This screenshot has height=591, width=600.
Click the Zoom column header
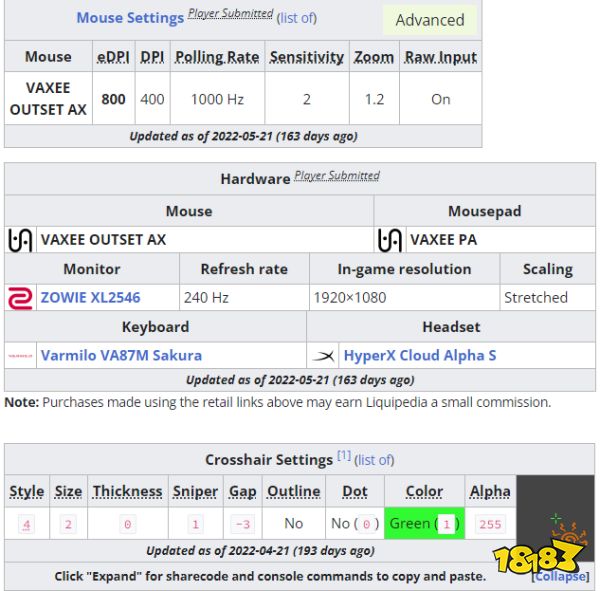point(374,57)
